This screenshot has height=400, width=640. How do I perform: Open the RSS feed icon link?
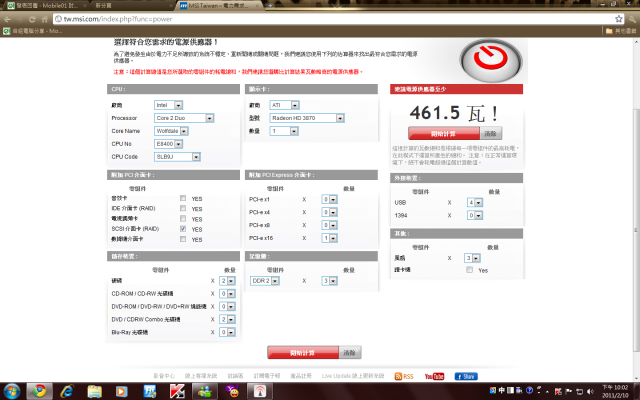(404, 376)
